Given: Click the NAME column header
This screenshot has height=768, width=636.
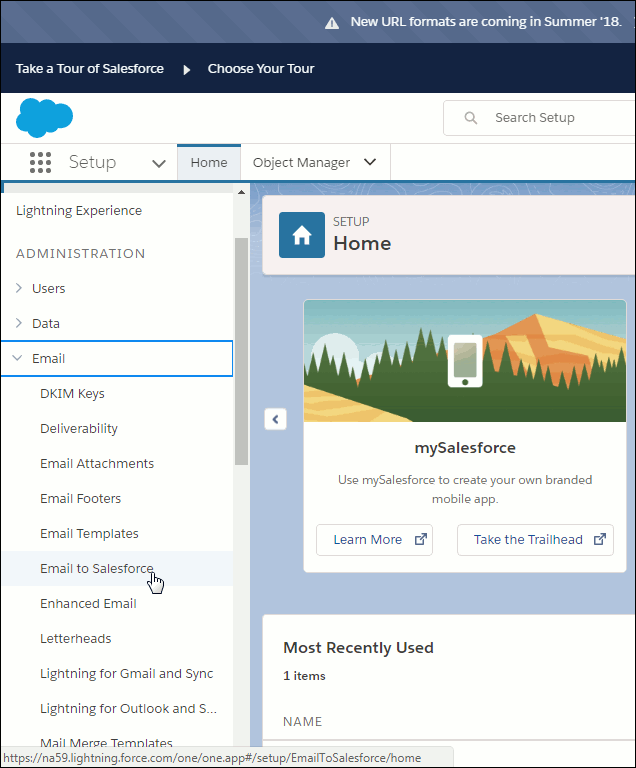Looking at the screenshot, I should [x=303, y=721].
